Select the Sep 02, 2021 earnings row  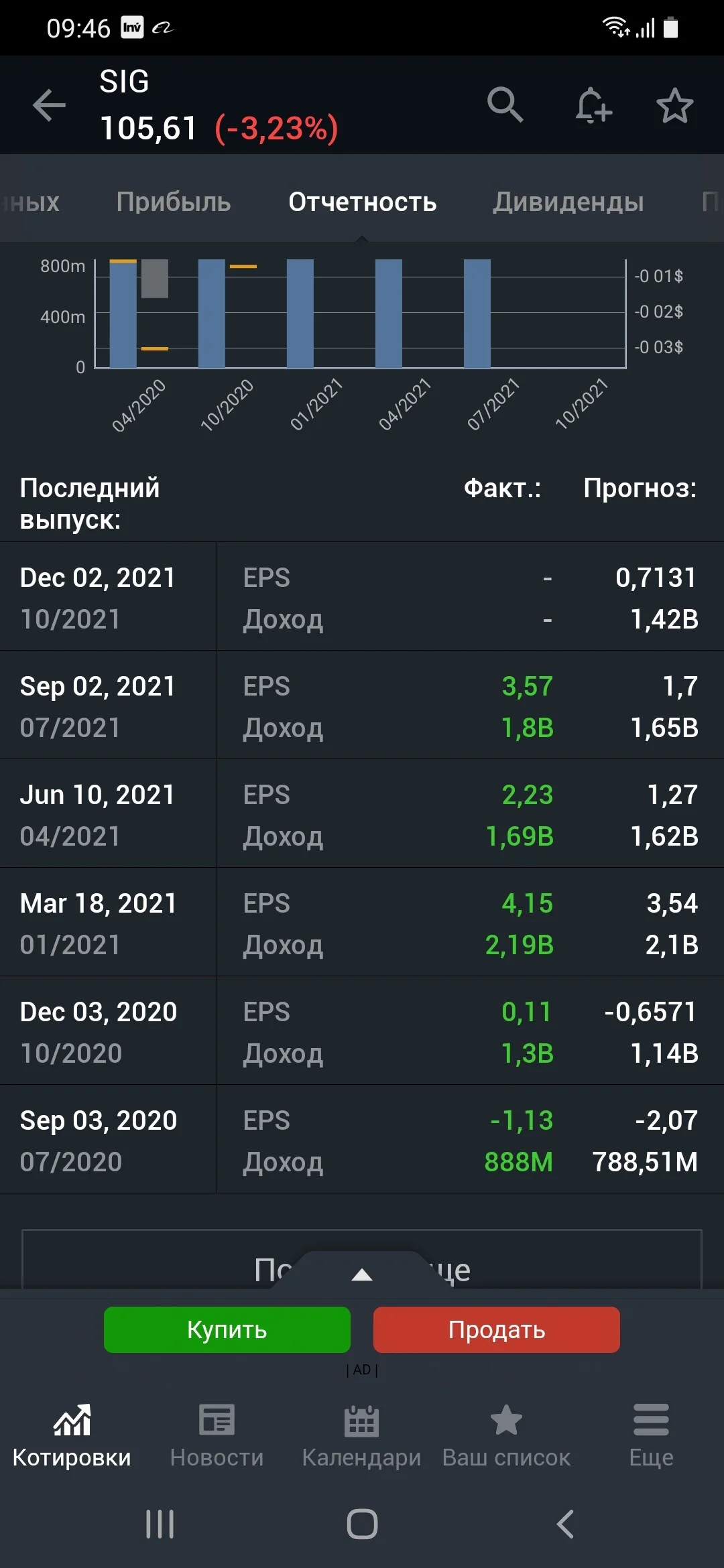pos(362,705)
